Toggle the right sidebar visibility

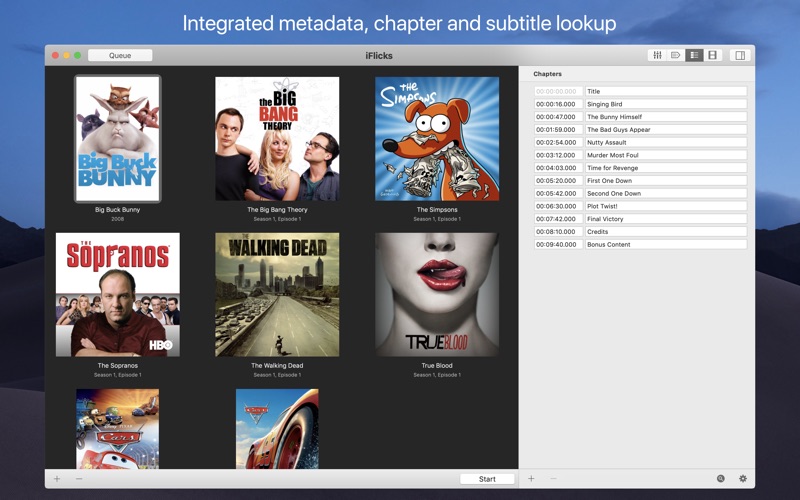tap(740, 56)
